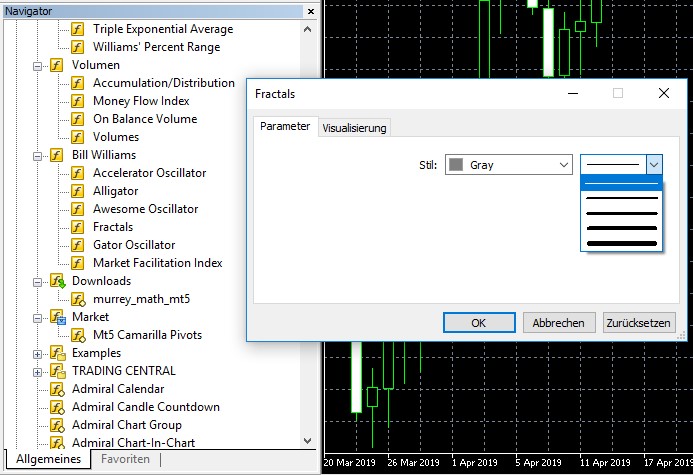
Task: Click the Admiral Candle Countdown icon
Action: pyautogui.click(x=57, y=407)
